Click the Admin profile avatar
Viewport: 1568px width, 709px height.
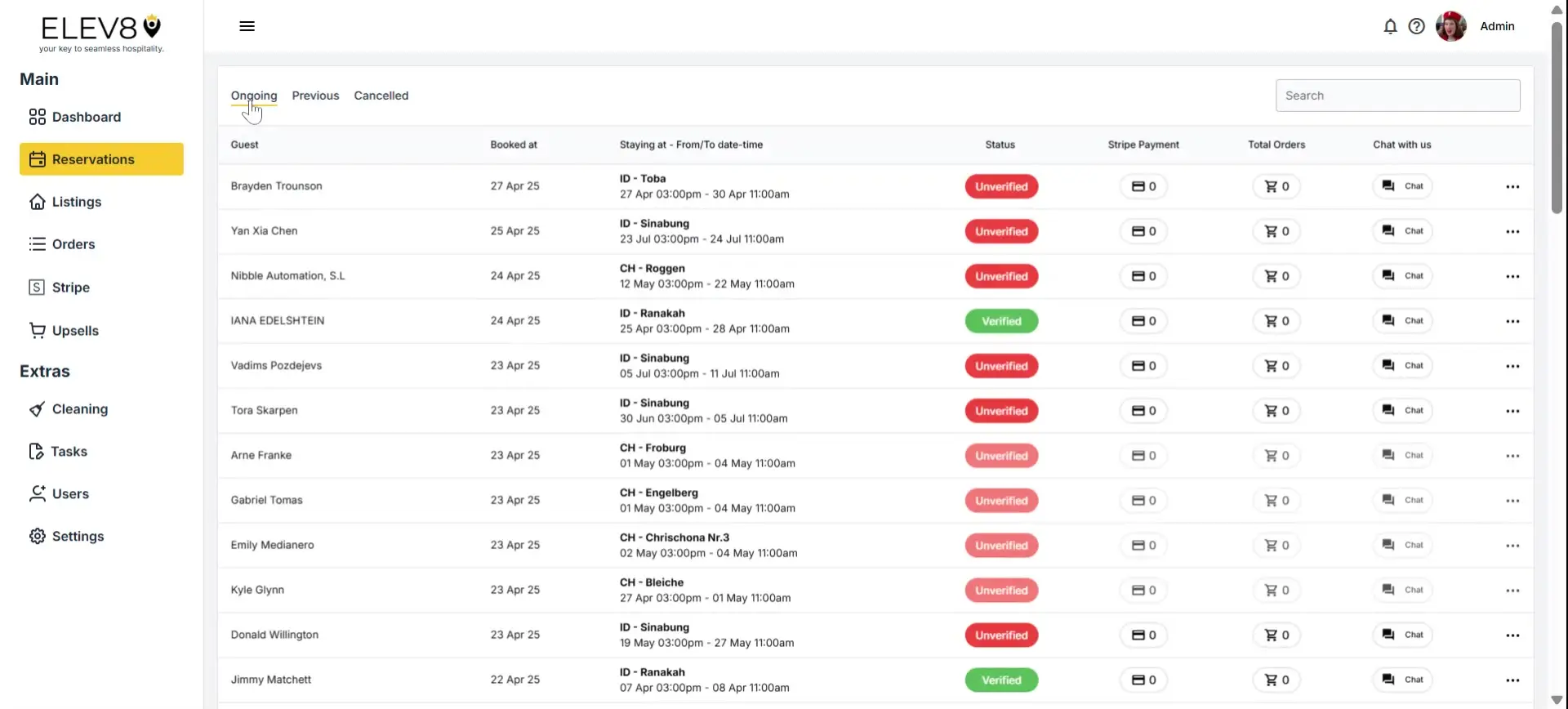click(x=1451, y=26)
